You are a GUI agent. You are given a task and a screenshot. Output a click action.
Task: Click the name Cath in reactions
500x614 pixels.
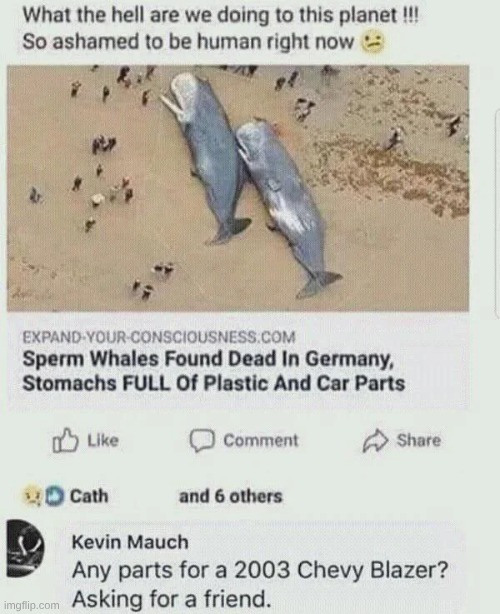89,496
